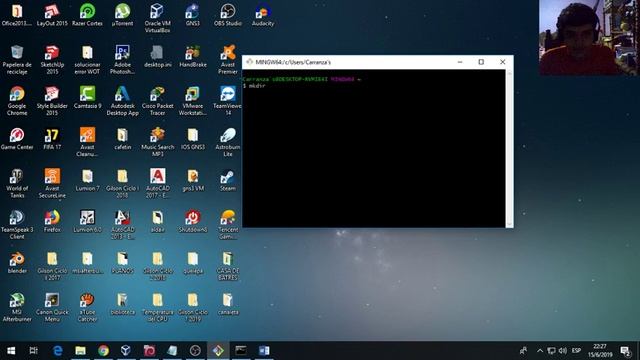
Task: Open the blender desktop icon
Action: click(17, 263)
